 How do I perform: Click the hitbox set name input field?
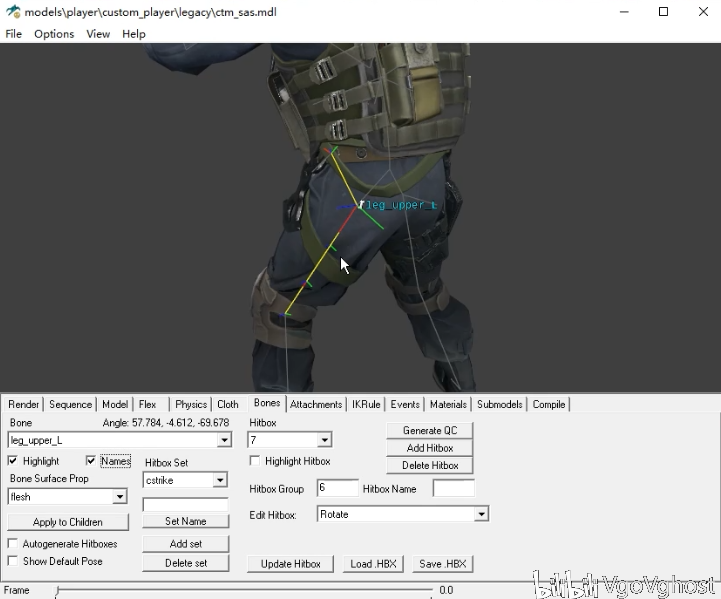(x=185, y=505)
